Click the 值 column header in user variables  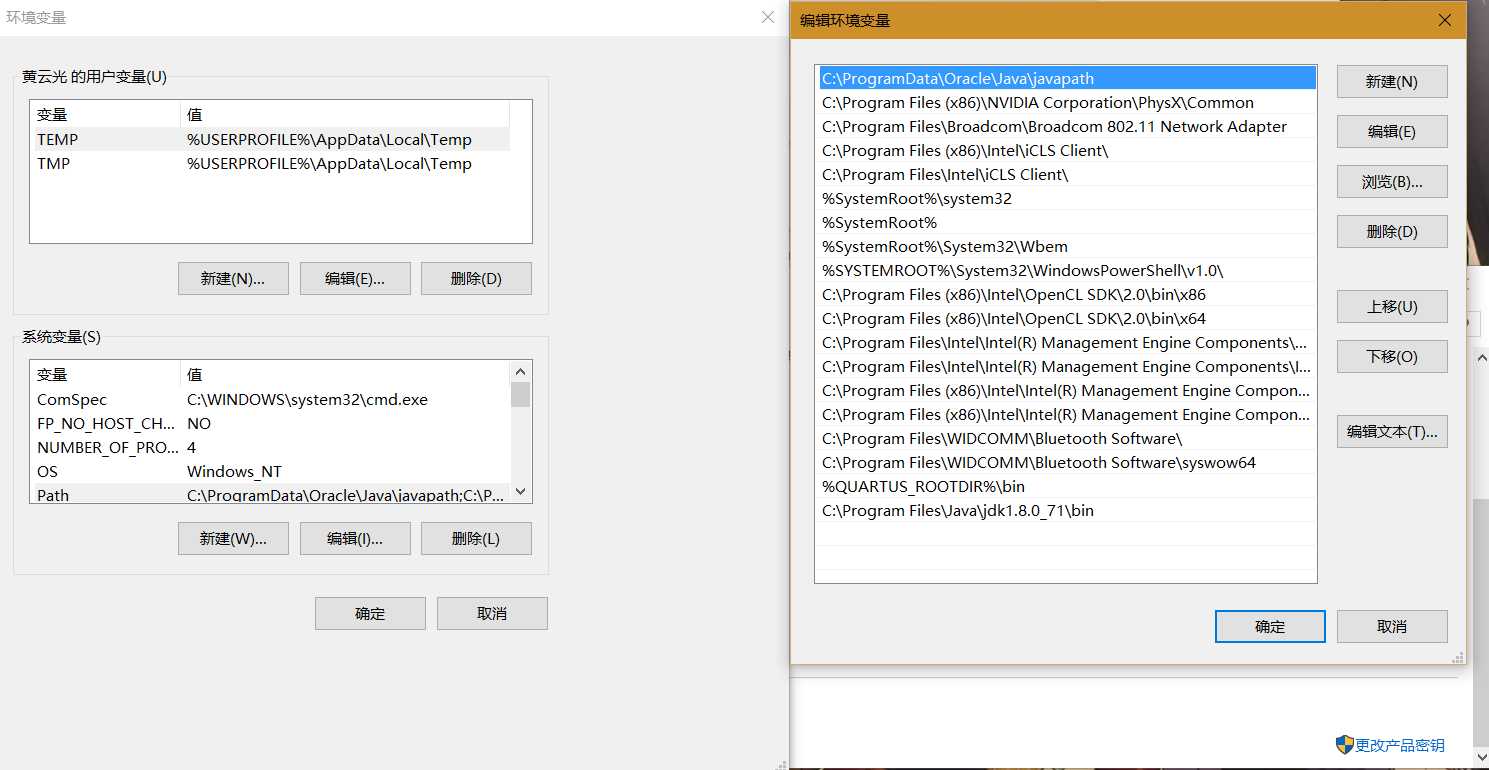pyautogui.click(x=345, y=115)
